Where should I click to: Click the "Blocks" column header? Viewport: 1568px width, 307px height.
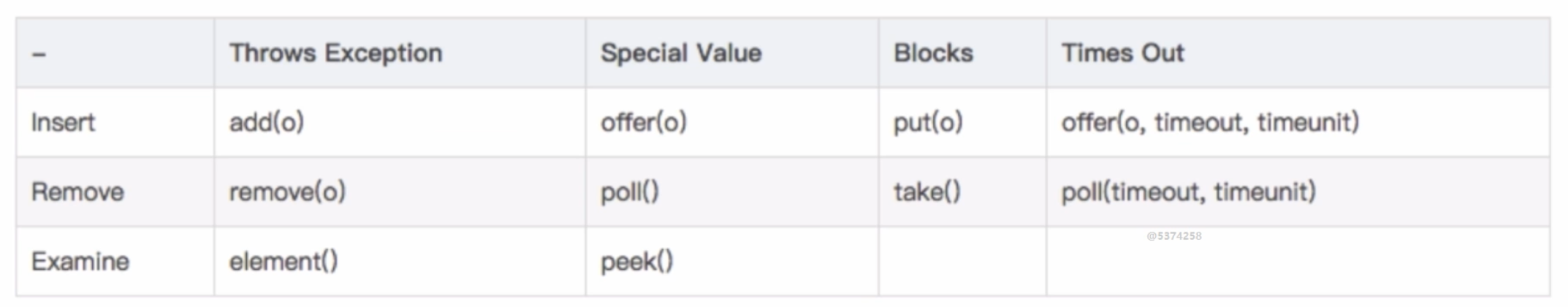[x=933, y=53]
